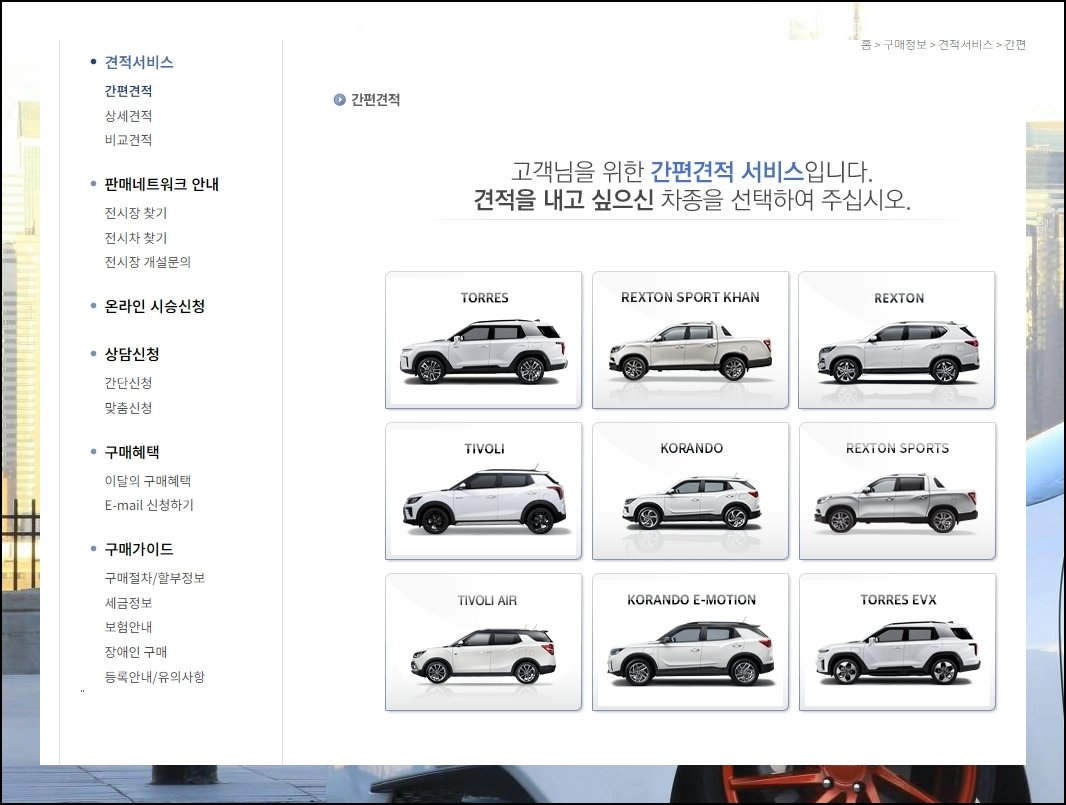Pick the TIVOLI AIR card
The width and height of the screenshot is (1066, 805).
[x=483, y=642]
